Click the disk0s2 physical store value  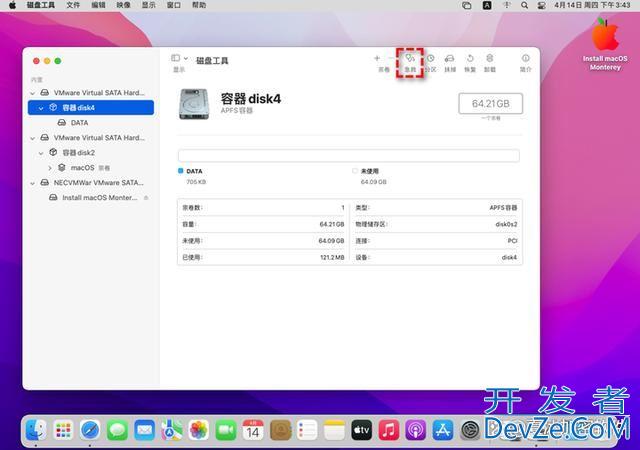(x=506, y=224)
